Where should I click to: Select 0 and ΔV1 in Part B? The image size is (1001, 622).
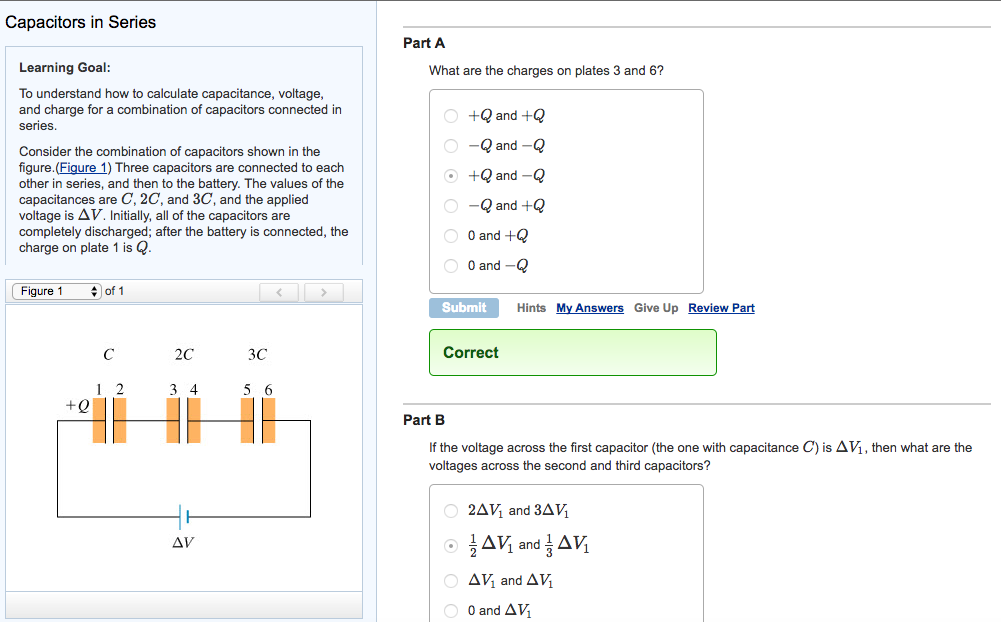(x=451, y=610)
